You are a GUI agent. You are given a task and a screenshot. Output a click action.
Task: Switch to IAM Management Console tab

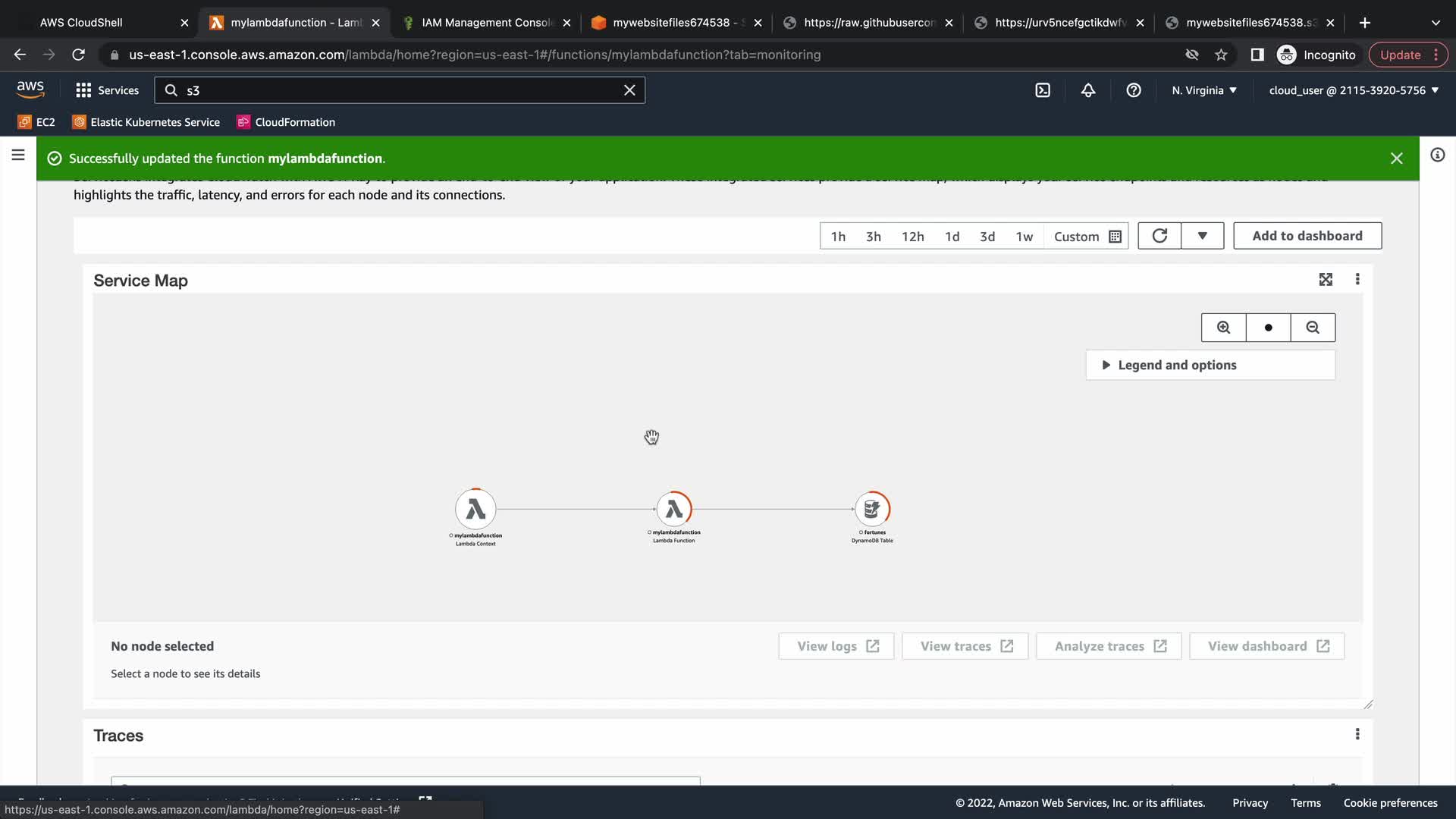tap(487, 23)
